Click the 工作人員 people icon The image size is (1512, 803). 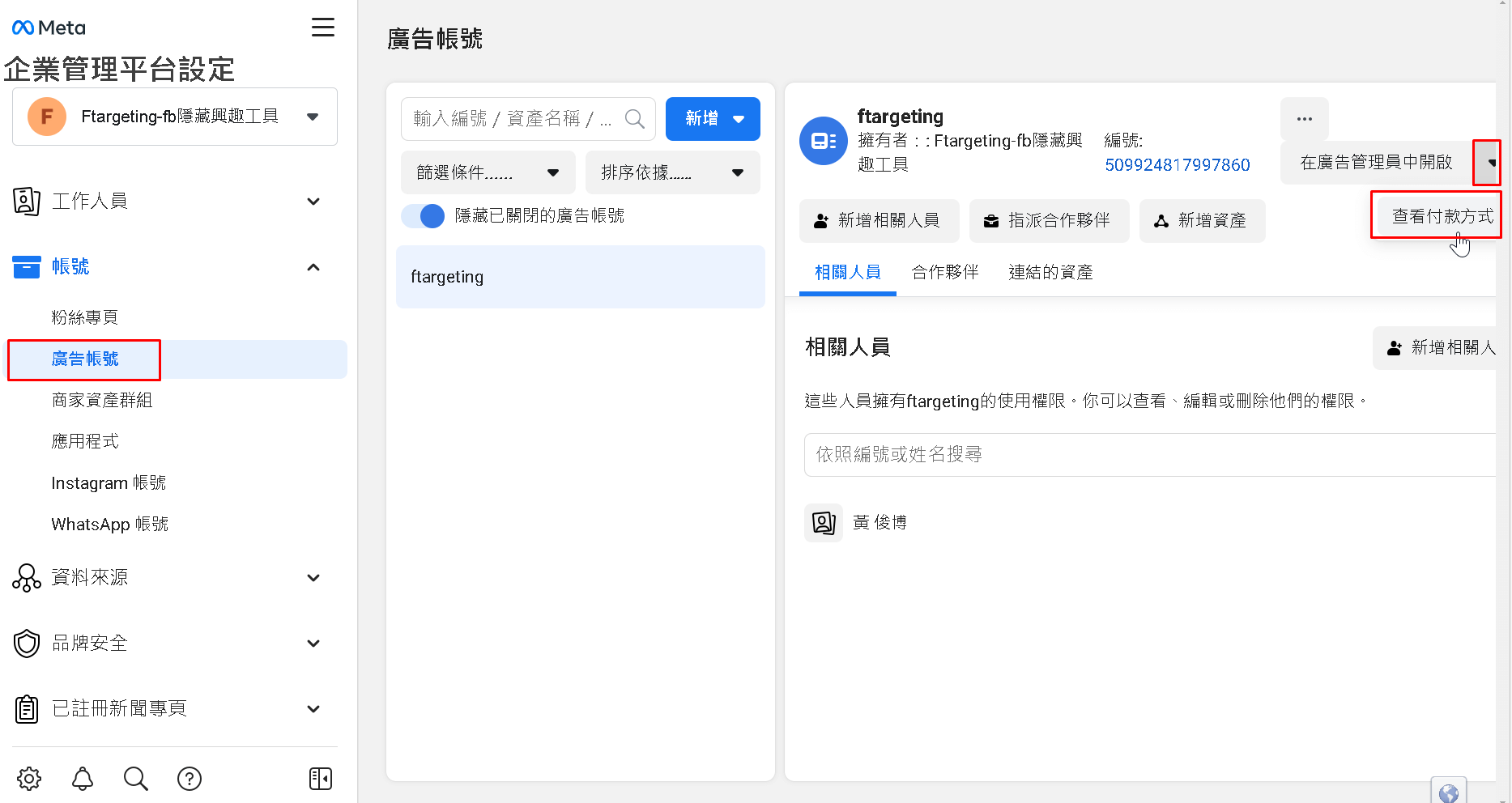click(27, 201)
